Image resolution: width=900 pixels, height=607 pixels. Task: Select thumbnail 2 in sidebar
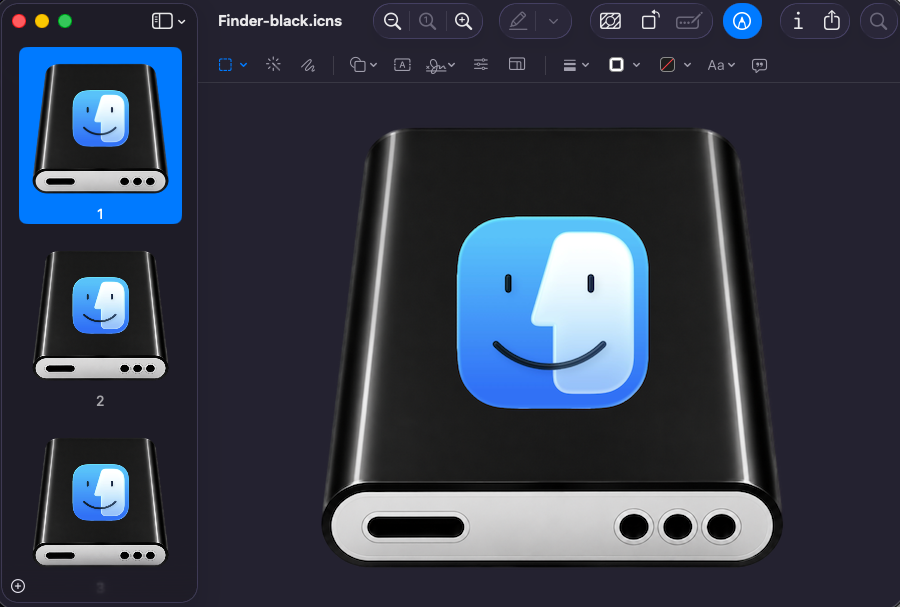[100, 314]
